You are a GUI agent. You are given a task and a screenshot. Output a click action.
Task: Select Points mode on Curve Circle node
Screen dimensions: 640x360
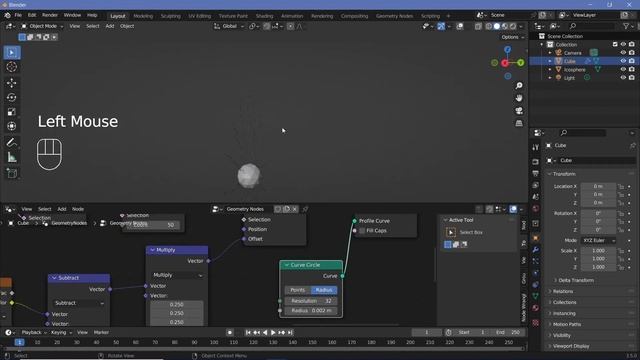298,290
